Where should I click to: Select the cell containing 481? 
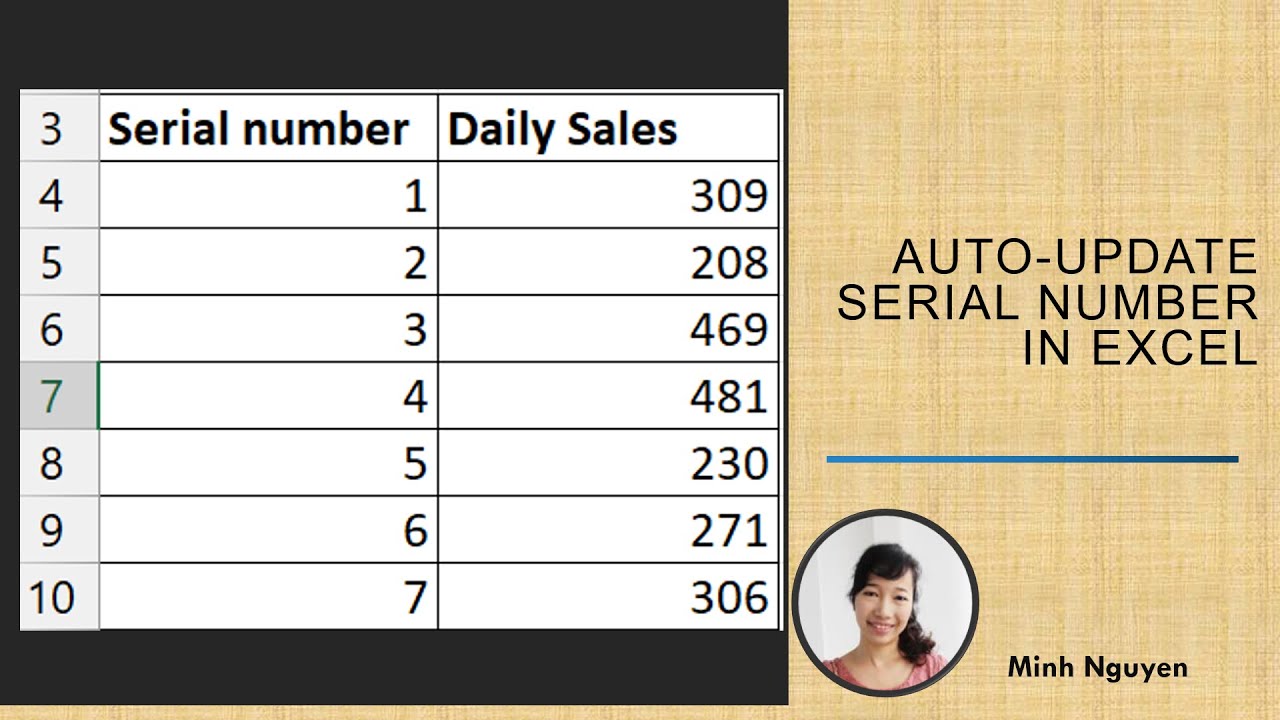click(608, 396)
